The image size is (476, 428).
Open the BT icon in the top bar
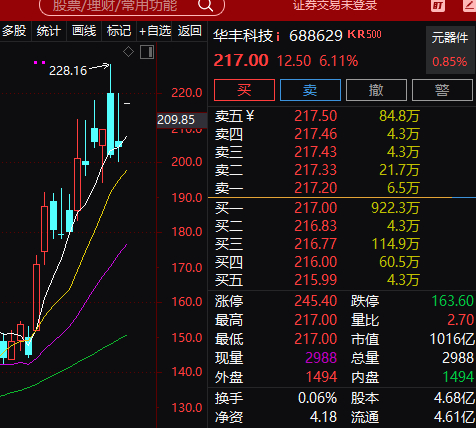click(438, 5)
